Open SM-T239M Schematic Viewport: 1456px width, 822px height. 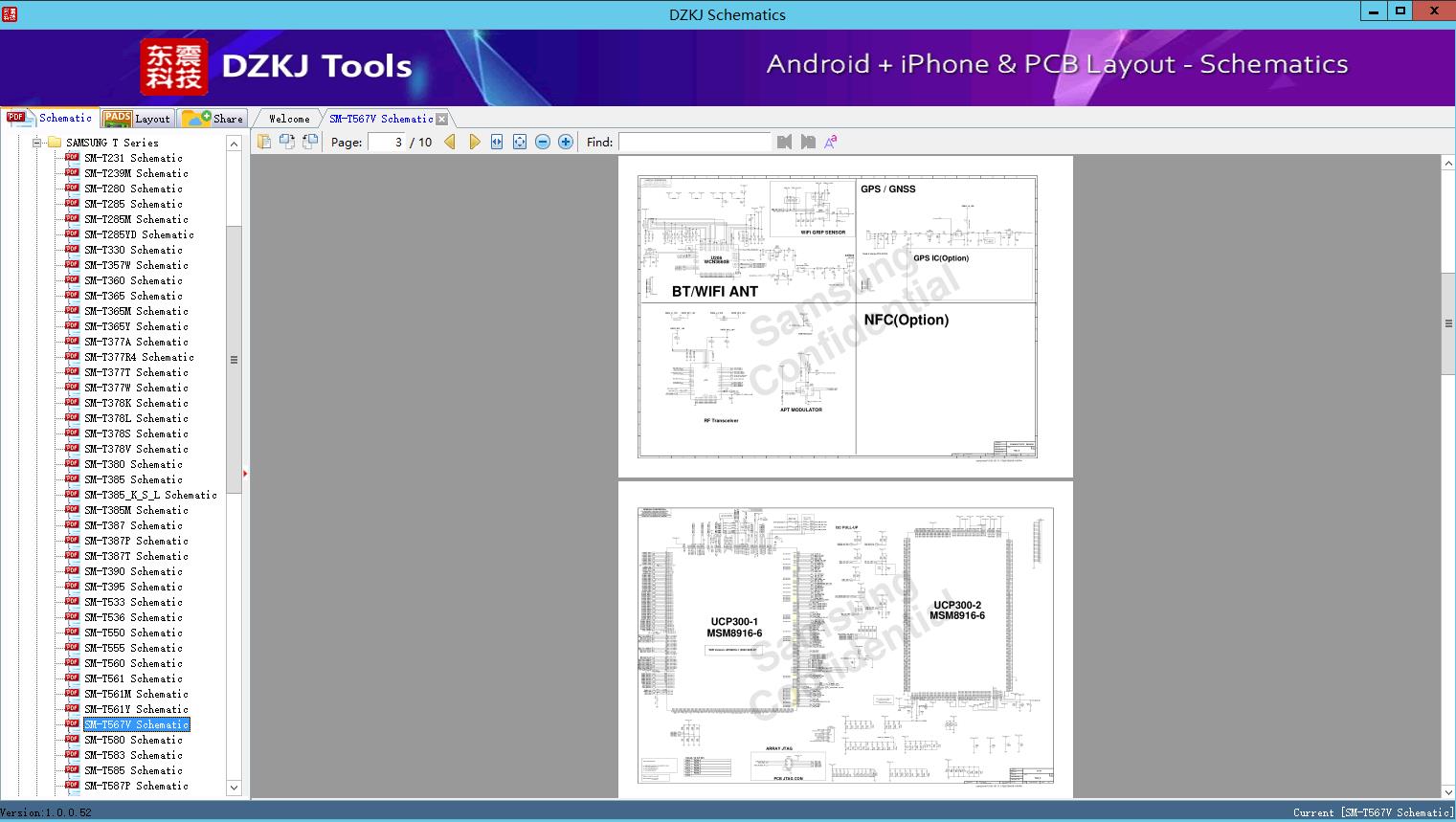pos(136,173)
